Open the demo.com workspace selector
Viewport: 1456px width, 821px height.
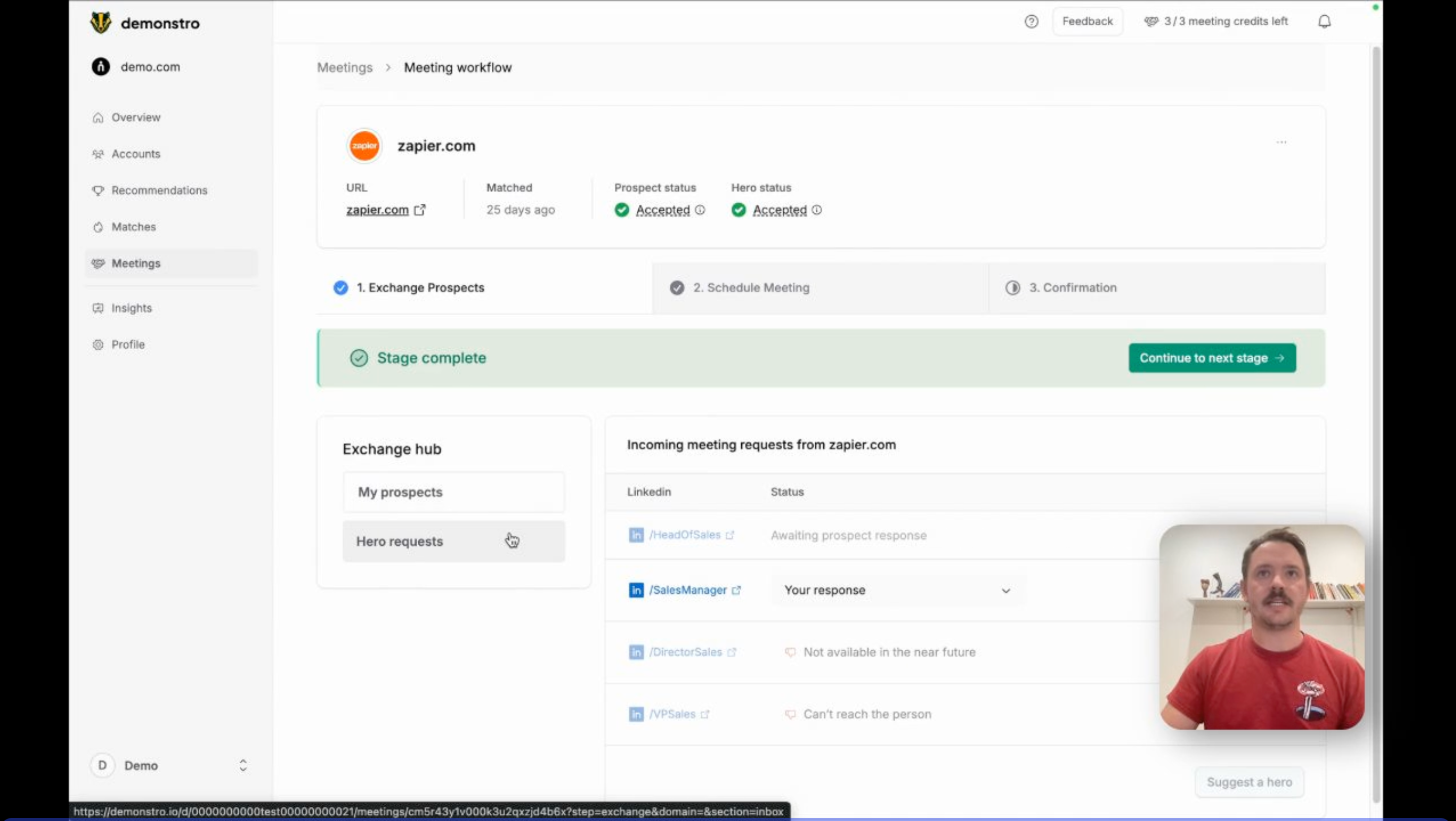click(150, 67)
